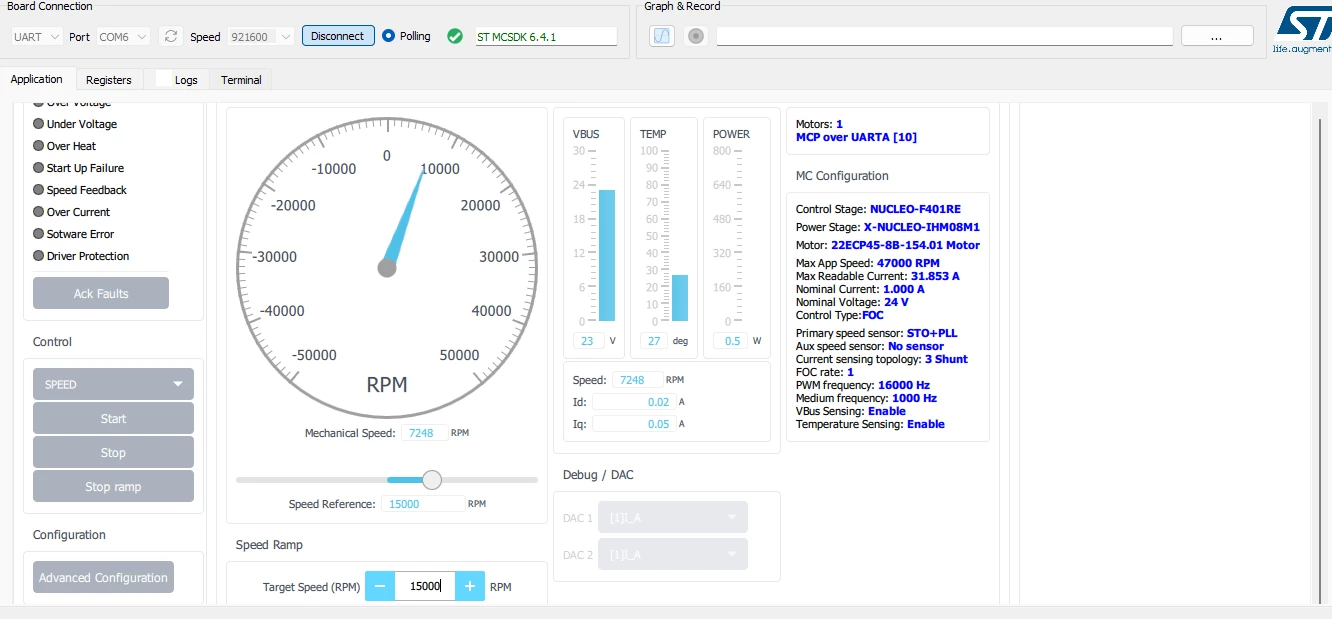Increase target speed with plus button

(470, 586)
